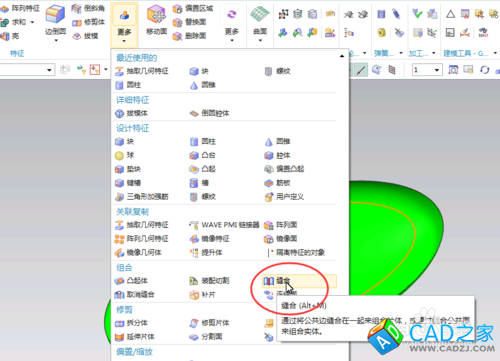This screenshot has height=361, width=500.
Task: Select 键槽 (Slot) in 设计特征
Action: (x=128, y=183)
